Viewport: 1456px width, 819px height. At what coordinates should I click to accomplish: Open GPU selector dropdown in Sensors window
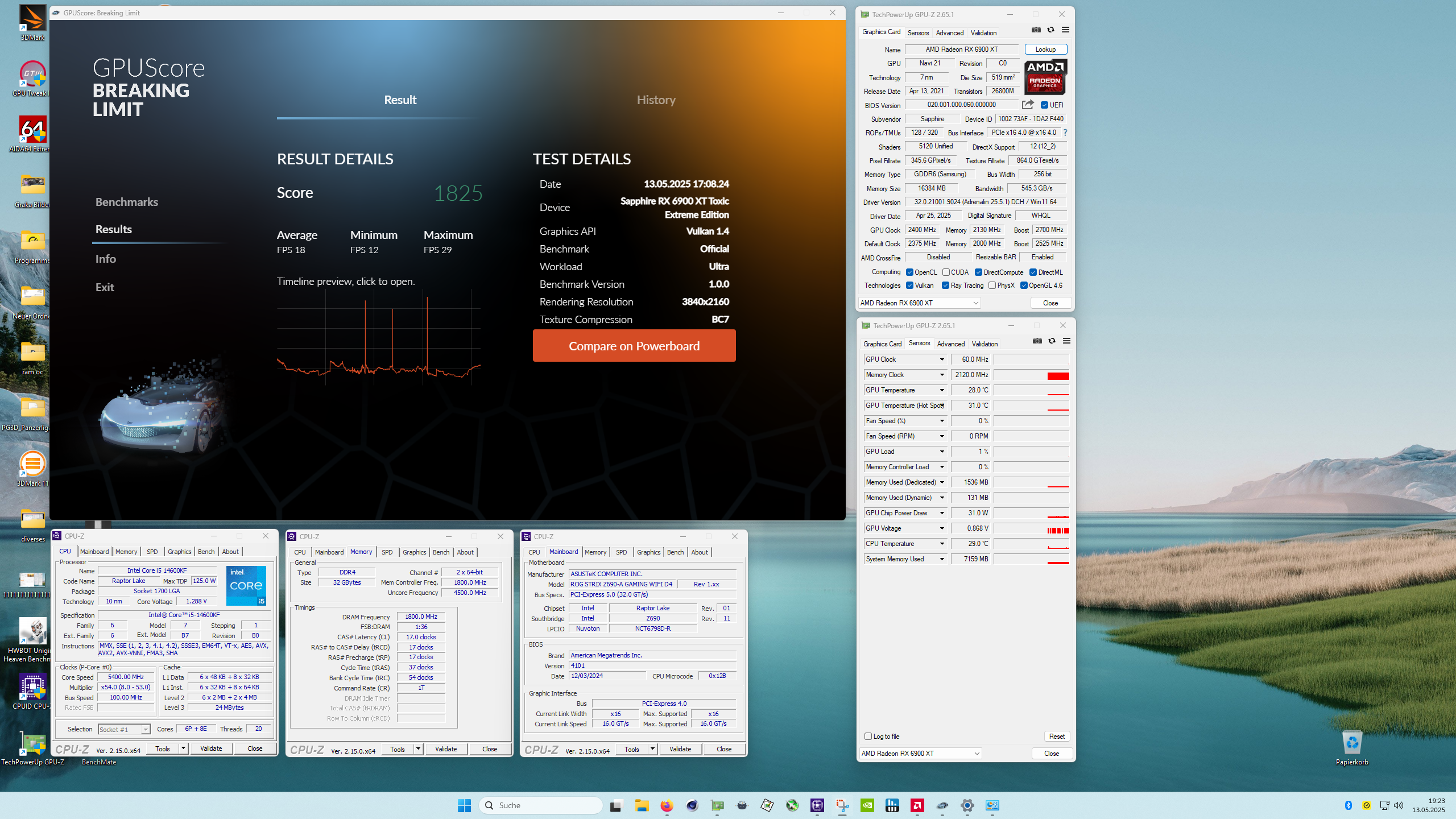tap(920, 754)
